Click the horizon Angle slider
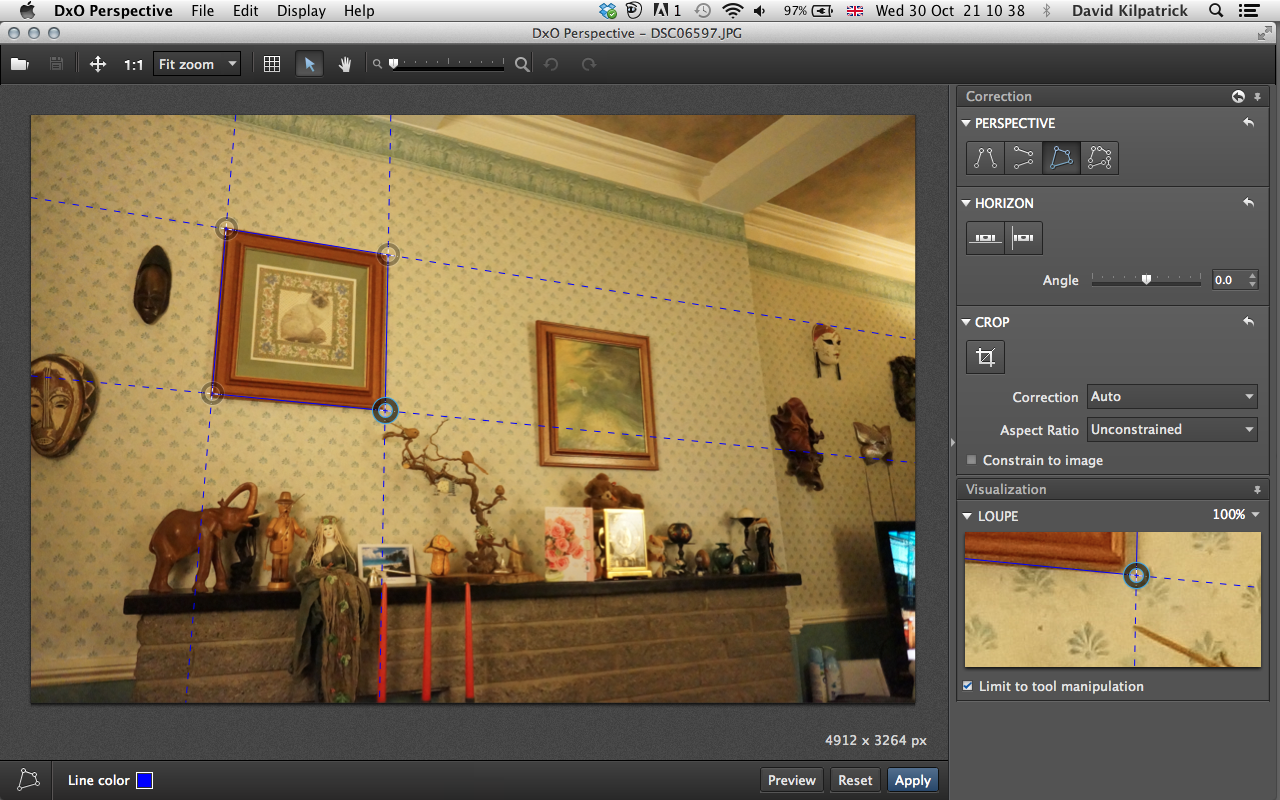Viewport: 1280px width, 800px height. pos(1146,280)
